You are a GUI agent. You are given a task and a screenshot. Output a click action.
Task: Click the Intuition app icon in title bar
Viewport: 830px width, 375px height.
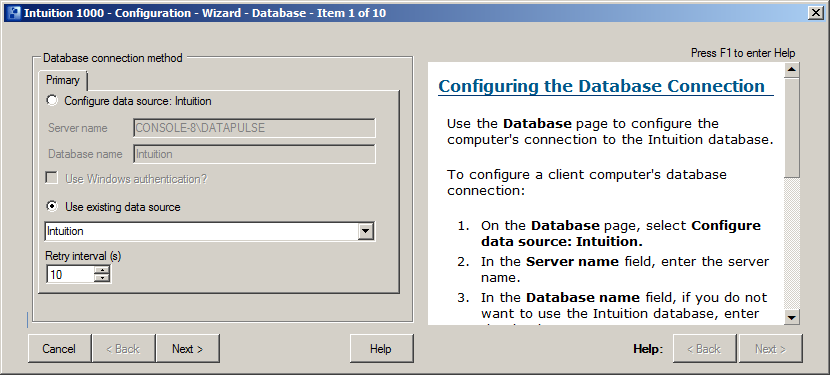pyautogui.click(x=14, y=13)
